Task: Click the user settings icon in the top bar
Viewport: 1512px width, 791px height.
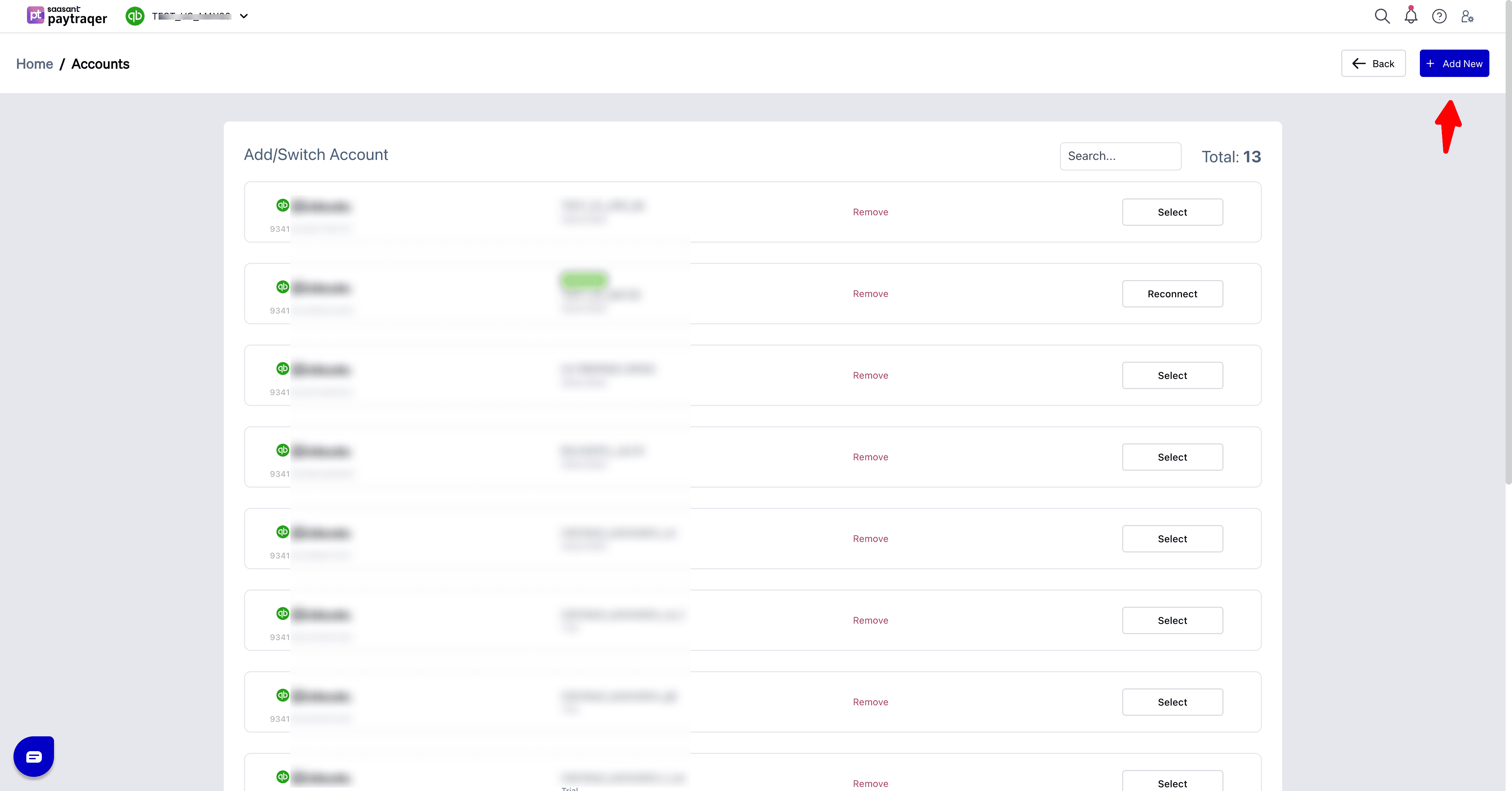Action: click(1467, 16)
